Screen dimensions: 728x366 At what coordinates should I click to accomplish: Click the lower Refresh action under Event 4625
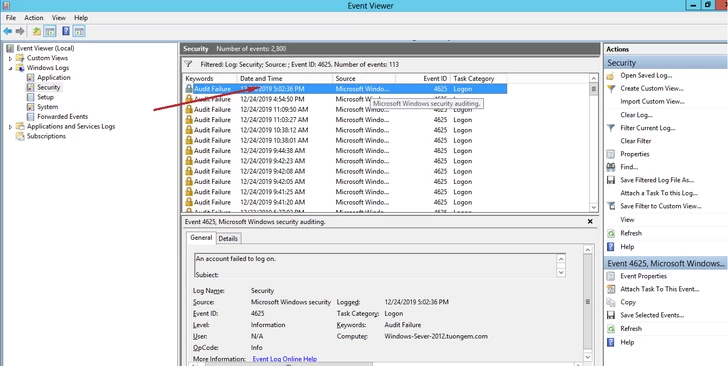(630, 328)
